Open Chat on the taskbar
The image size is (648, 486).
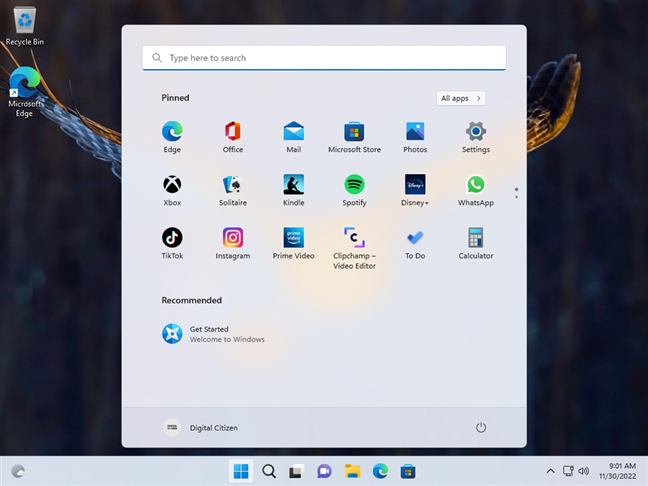pyautogui.click(x=324, y=471)
